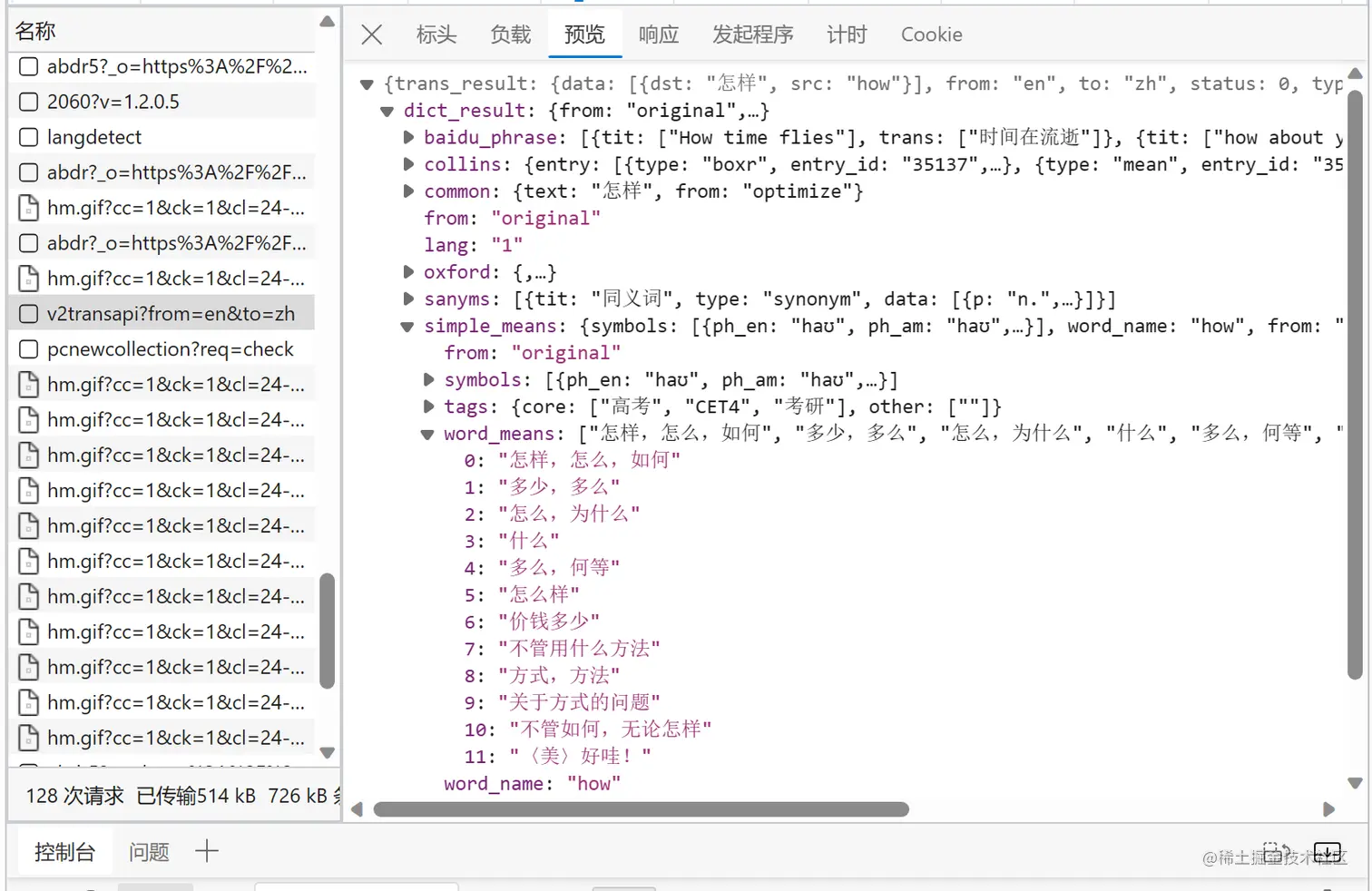Screen dimensions: 1372x891
Task: Click the "128 次请求" status text
Action: pos(74,796)
